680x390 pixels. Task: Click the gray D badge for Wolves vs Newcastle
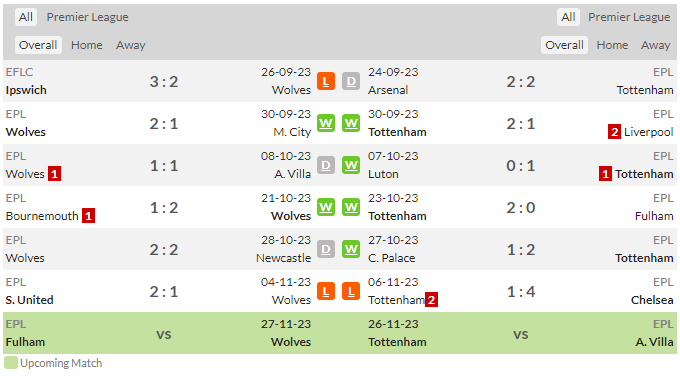click(326, 249)
